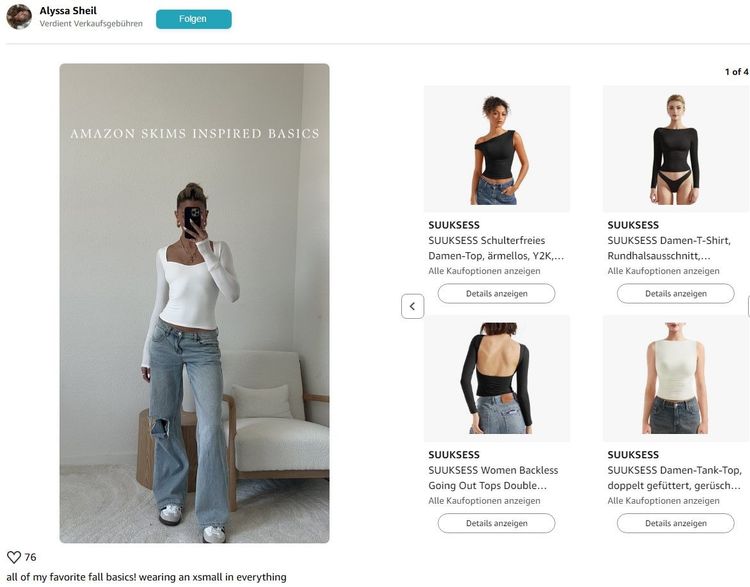This screenshot has width=750, height=587.
Task: Select the long-sleeve black shirt thumbnail
Action: click(x=675, y=149)
